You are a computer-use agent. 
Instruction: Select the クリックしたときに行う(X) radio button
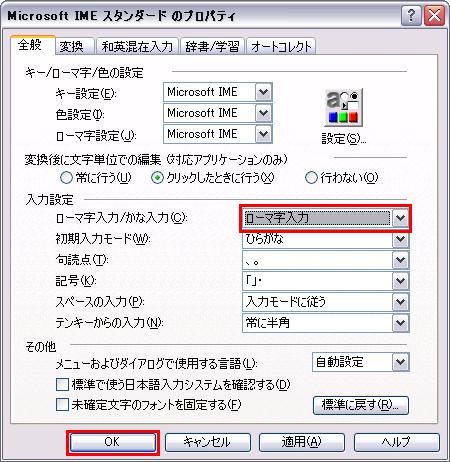pyautogui.click(x=157, y=178)
